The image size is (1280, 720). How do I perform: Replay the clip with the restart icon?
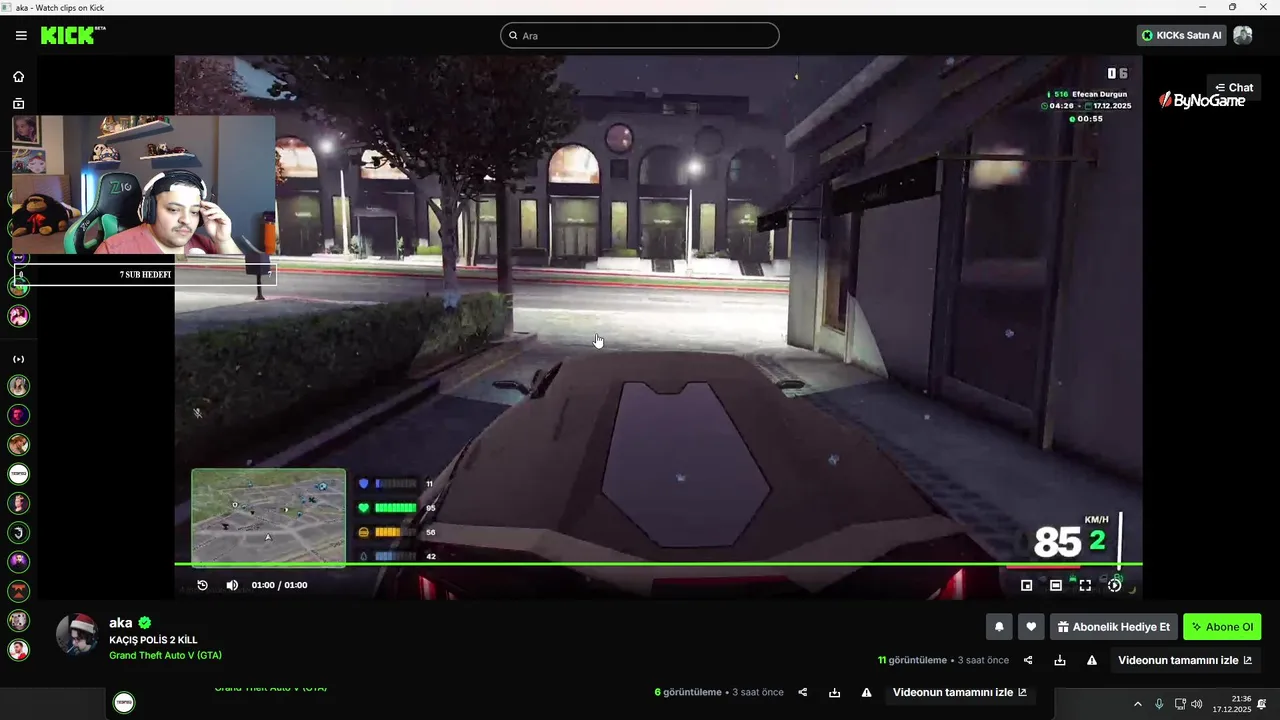pos(202,585)
